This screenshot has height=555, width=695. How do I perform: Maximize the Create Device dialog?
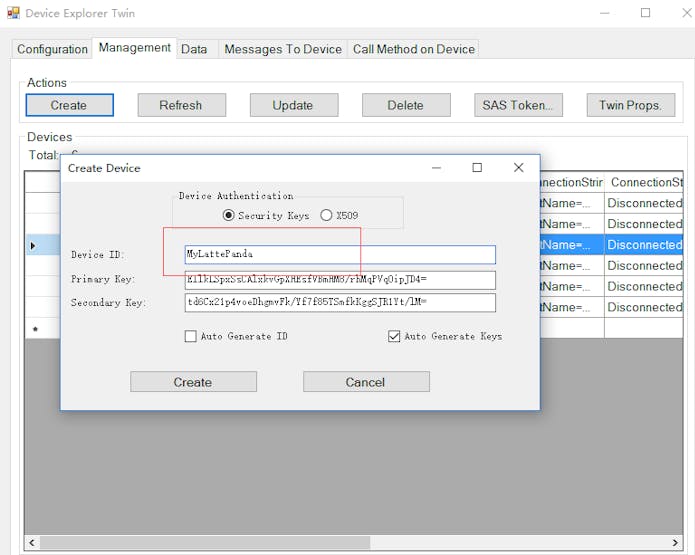[x=477, y=168]
